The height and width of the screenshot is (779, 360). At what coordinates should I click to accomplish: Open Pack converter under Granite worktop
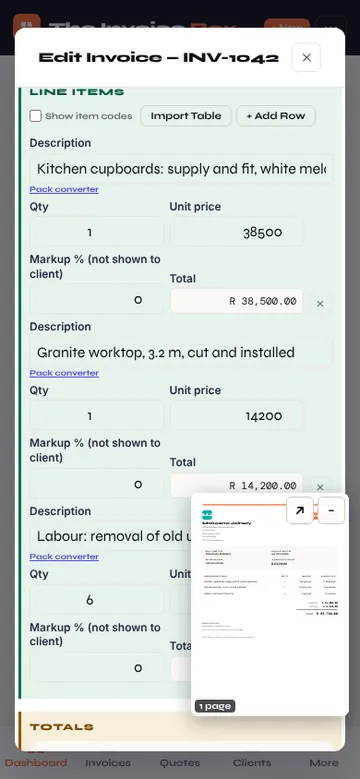[64, 373]
